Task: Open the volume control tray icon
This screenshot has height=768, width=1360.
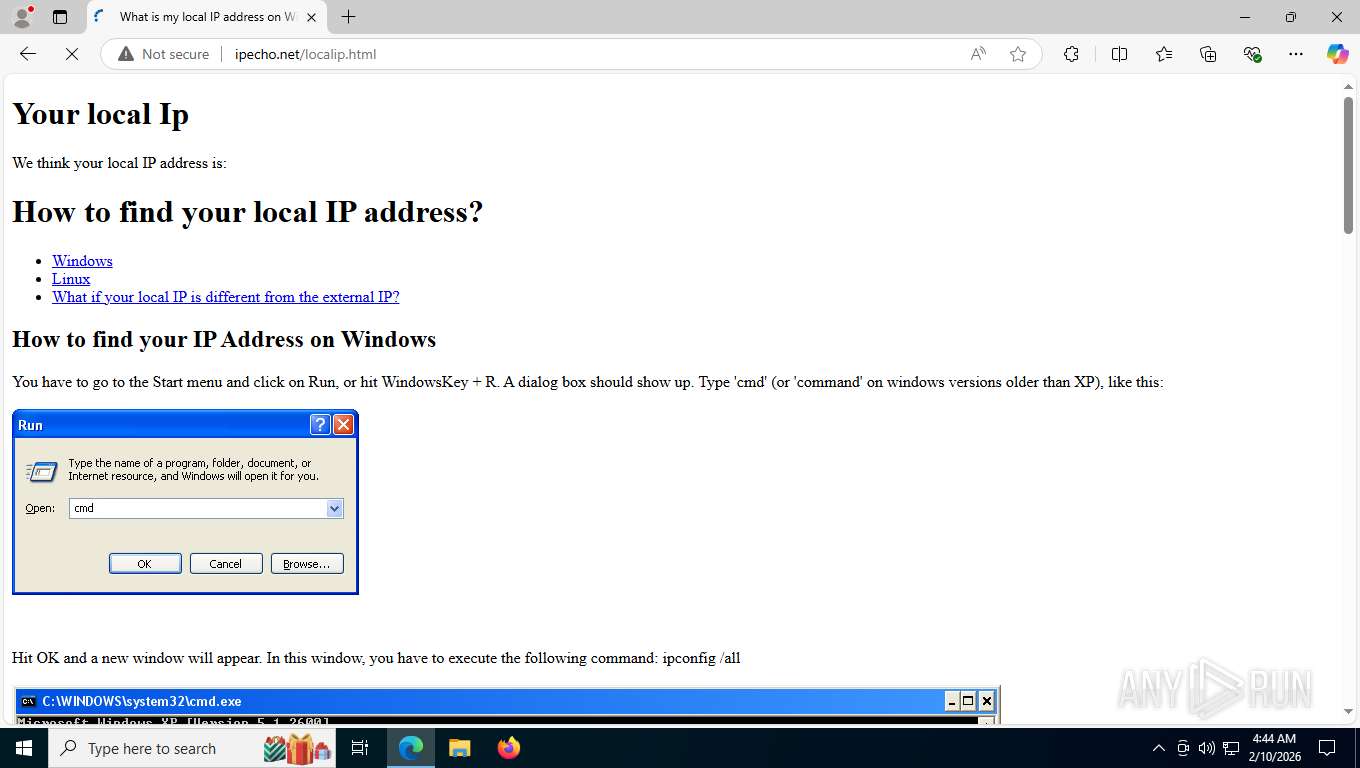Action: click(x=1207, y=748)
